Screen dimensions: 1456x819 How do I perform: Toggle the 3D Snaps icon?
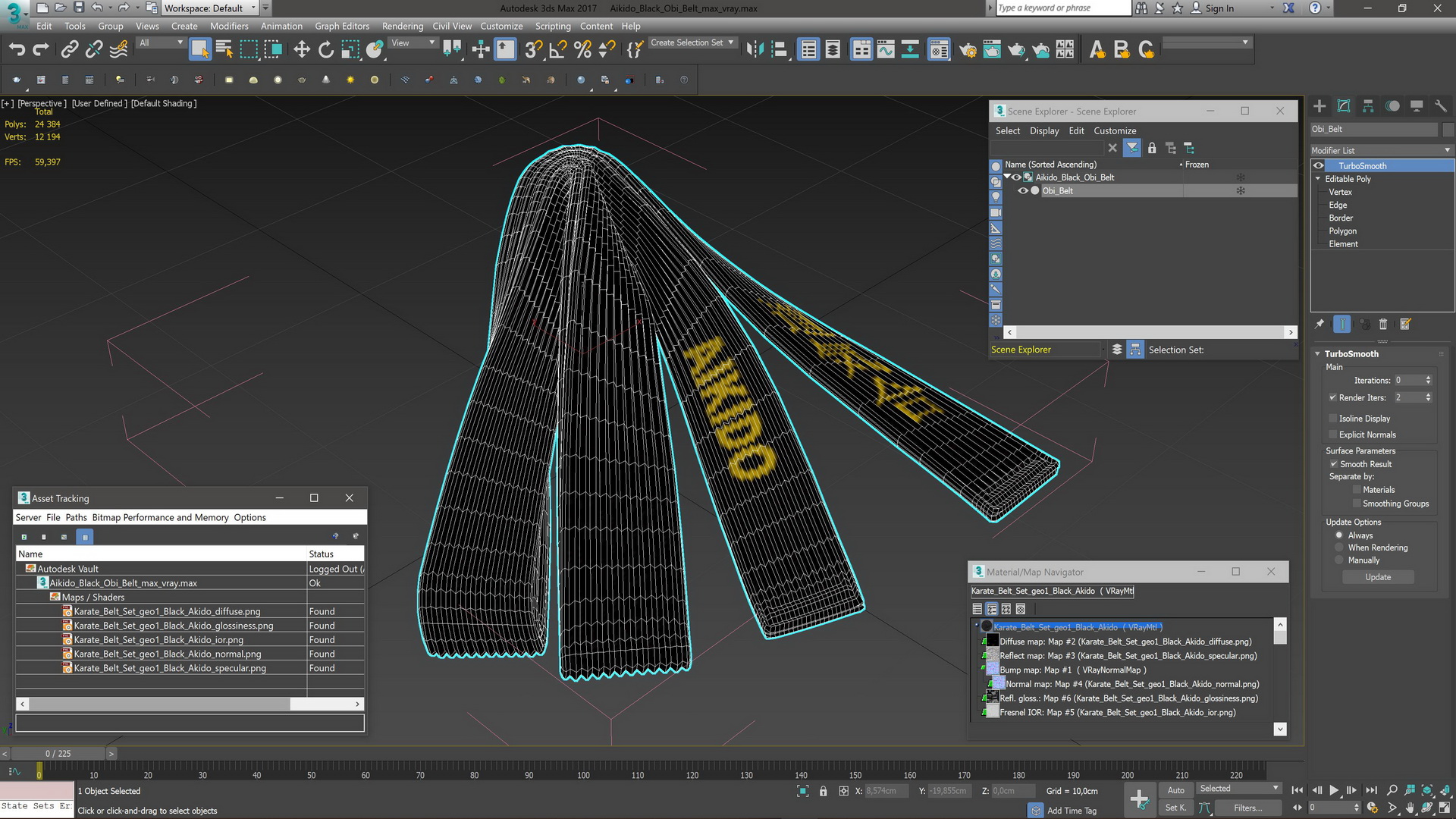[534, 50]
